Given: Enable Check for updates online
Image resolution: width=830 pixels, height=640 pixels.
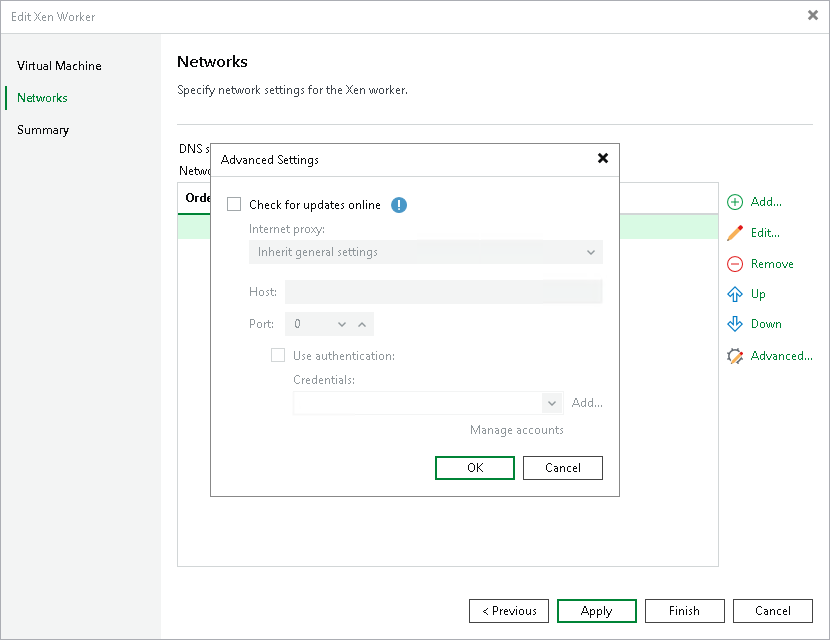Looking at the screenshot, I should [234, 204].
